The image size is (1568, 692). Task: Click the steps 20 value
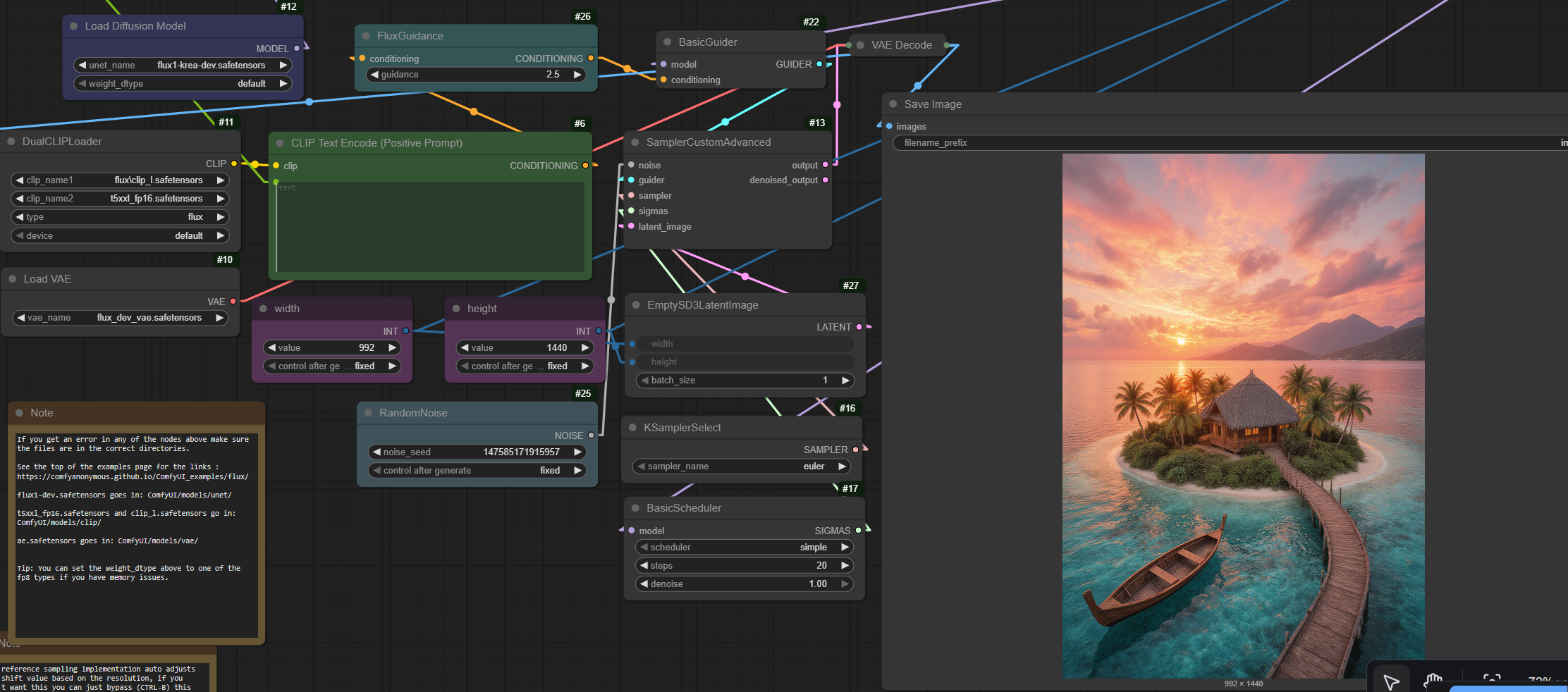coord(821,565)
